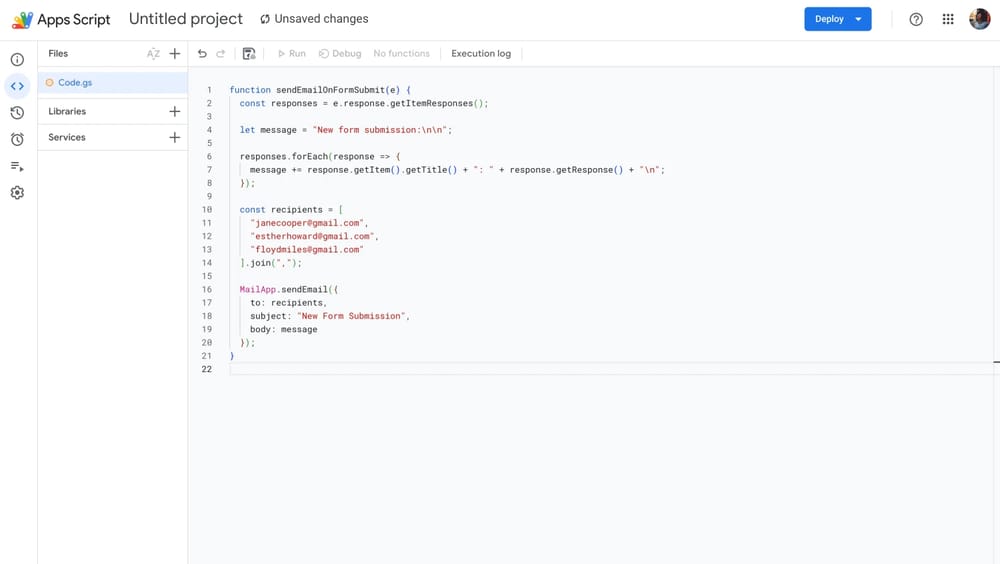Place cursor on empty line 22
The width and height of the screenshot is (1000, 564).
pos(612,369)
